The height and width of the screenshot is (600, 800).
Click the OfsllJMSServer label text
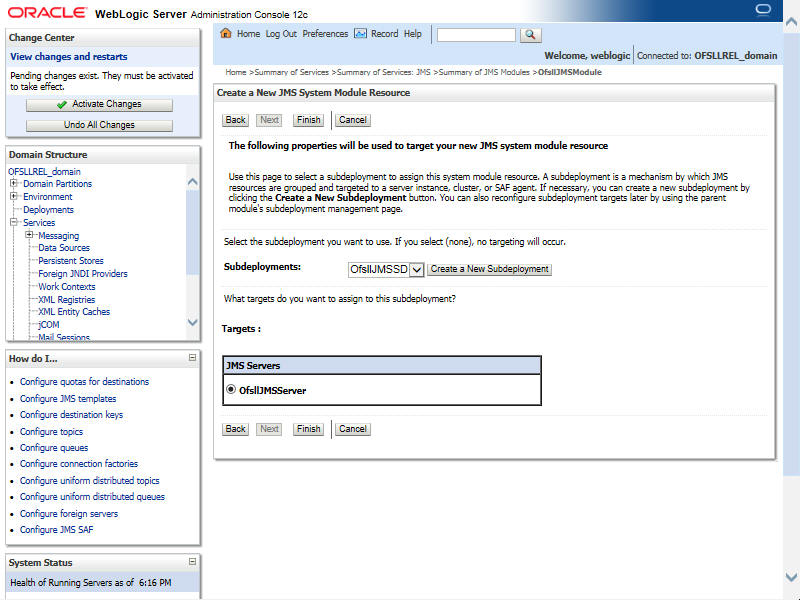pos(272,391)
